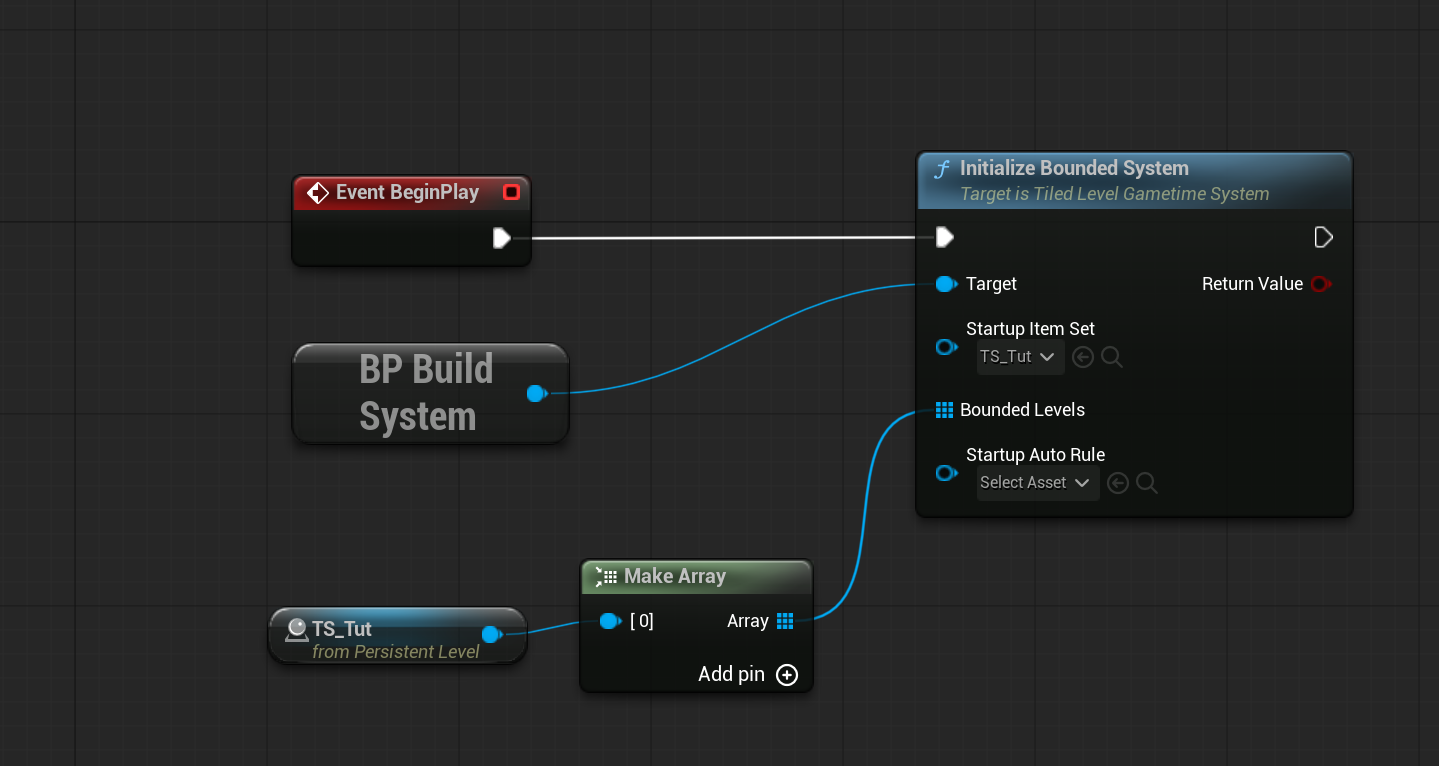Viewport: 1439px width, 766px height.
Task: Open Startup Auto Rule Select Asset dropdown
Action: [x=1037, y=483]
